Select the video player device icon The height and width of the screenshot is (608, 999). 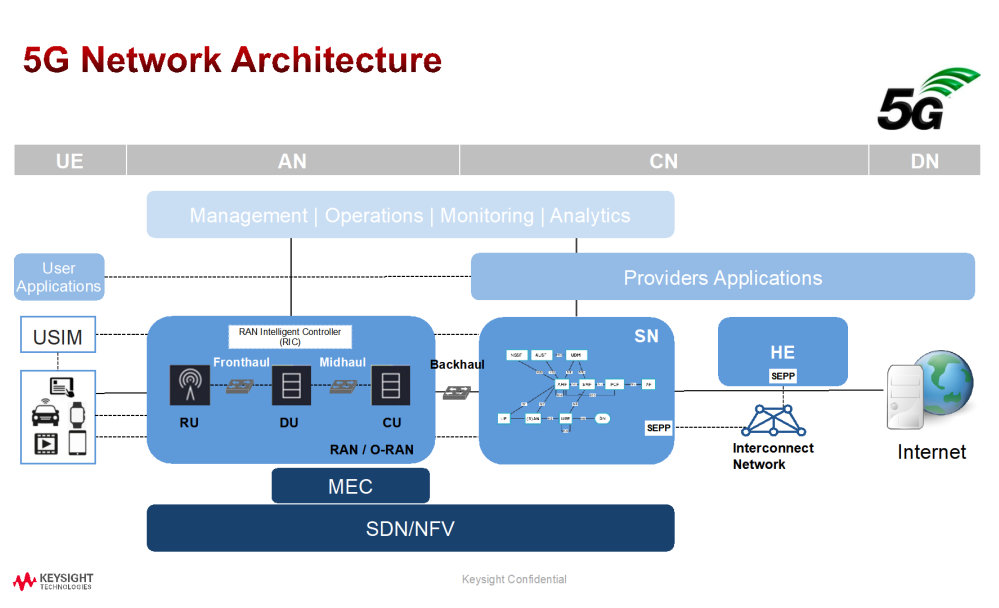click(46, 444)
